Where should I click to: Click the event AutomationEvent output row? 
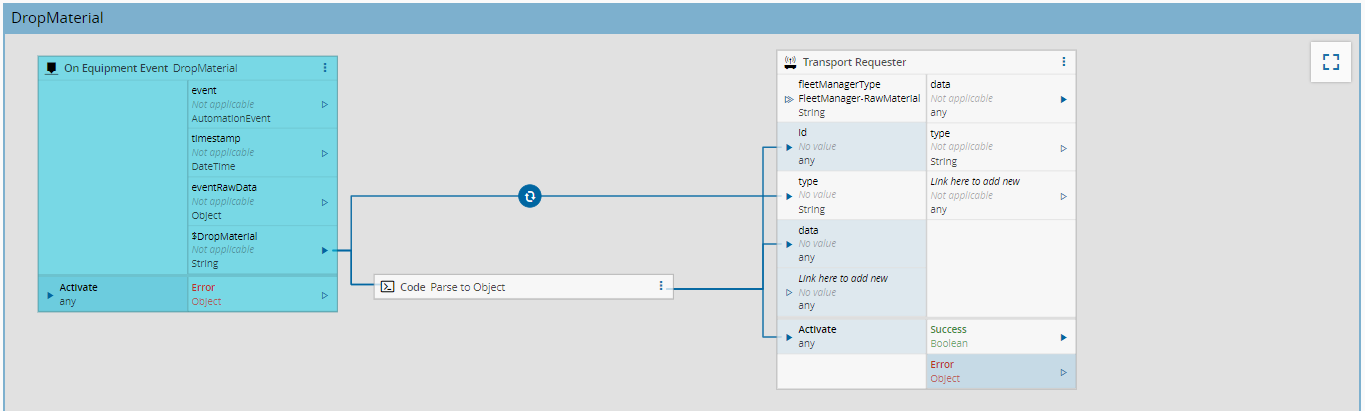pos(255,104)
